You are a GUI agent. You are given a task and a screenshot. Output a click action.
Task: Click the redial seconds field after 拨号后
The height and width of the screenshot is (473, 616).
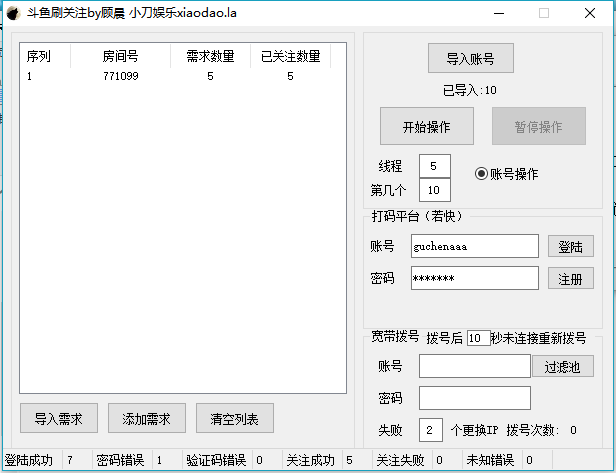[478, 338]
